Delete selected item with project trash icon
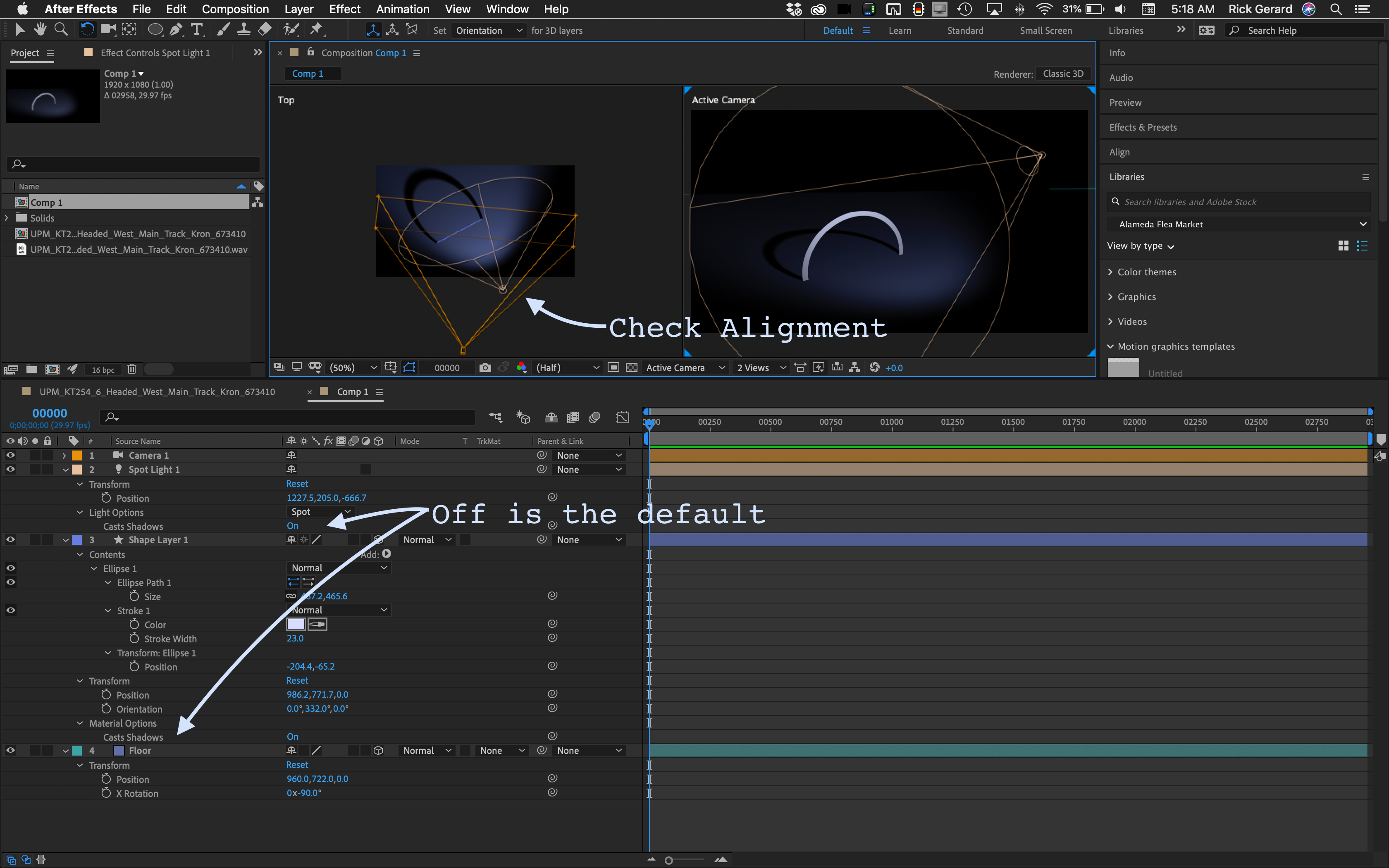The height and width of the screenshot is (868, 1389). click(131, 369)
